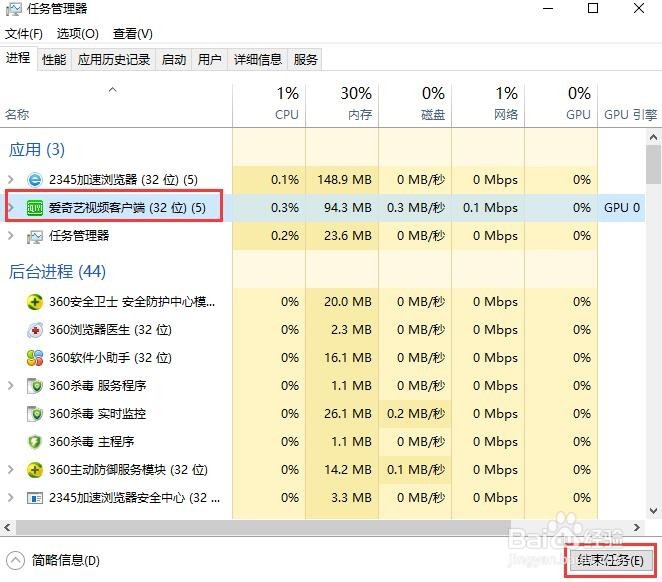Click the 0.1 Mbps network cell

[x=488, y=208]
